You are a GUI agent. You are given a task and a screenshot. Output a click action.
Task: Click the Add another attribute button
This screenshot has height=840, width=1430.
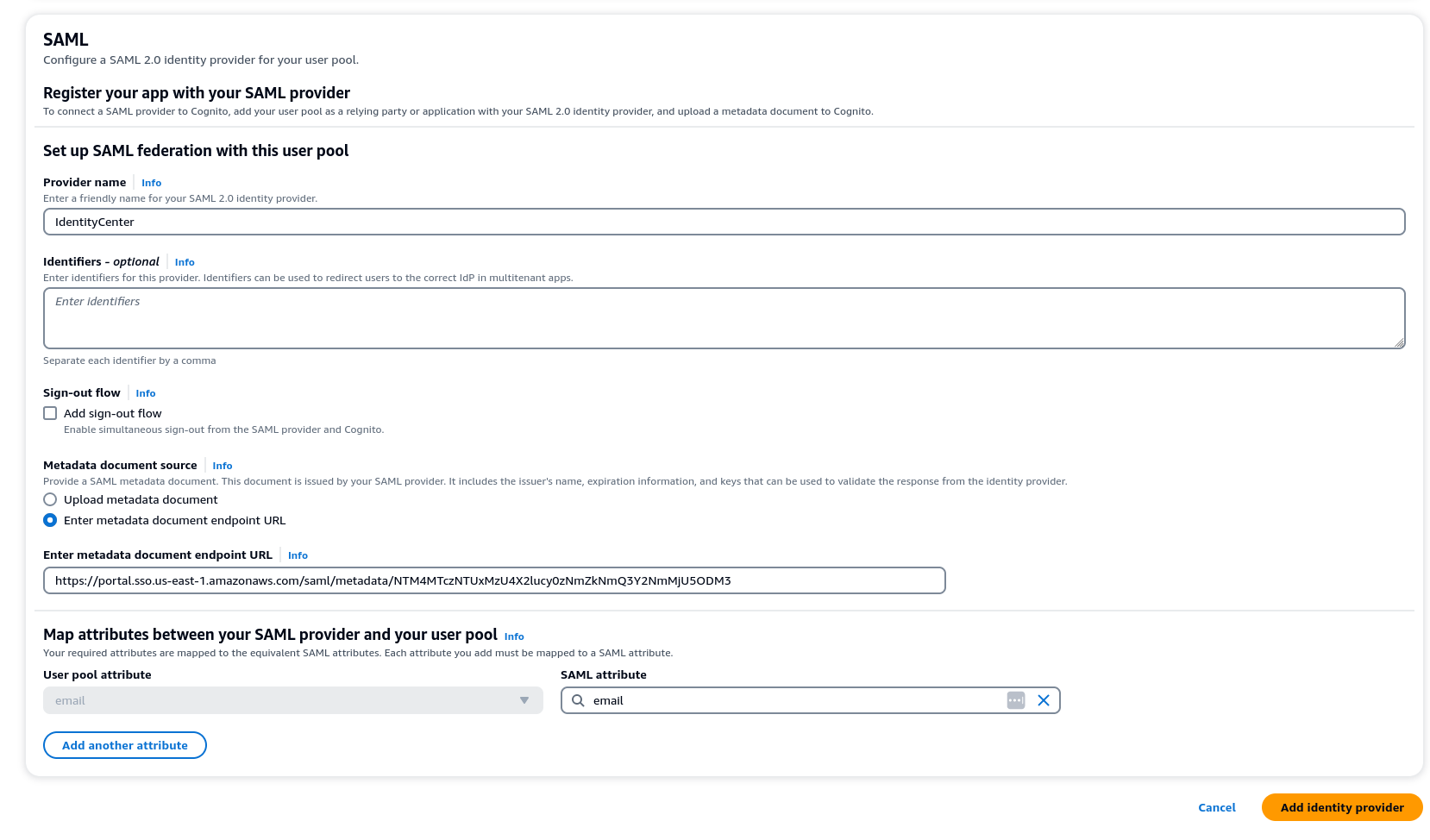coord(124,745)
